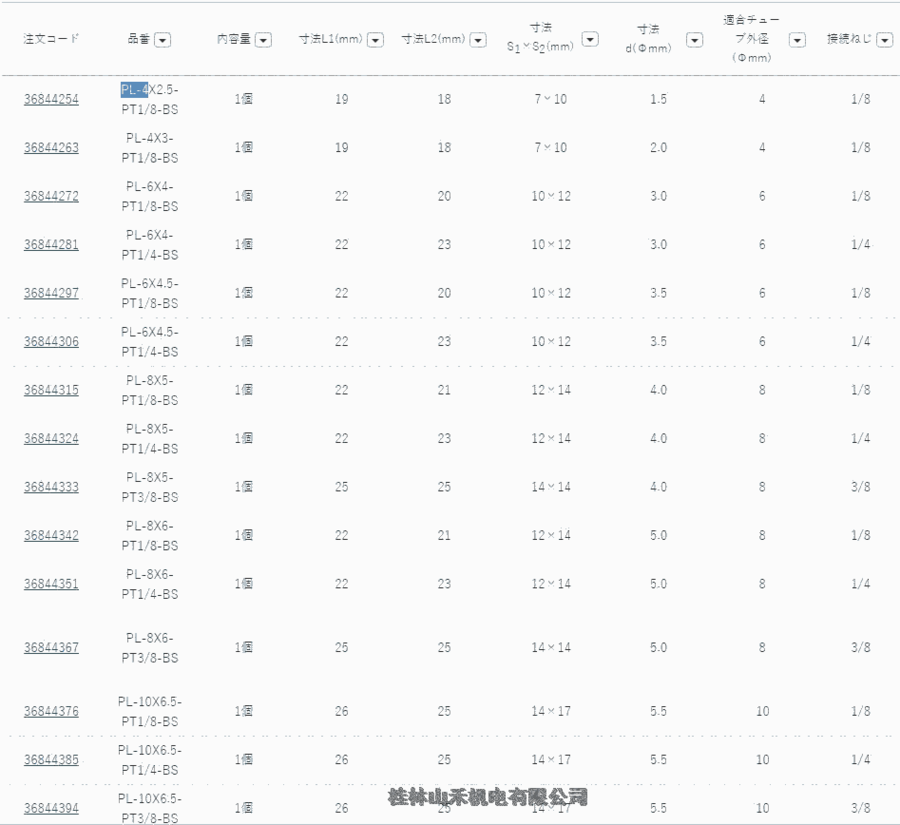Image resolution: width=900 pixels, height=825 pixels.
Task: Select order code 36844281
Action: tap(51, 245)
